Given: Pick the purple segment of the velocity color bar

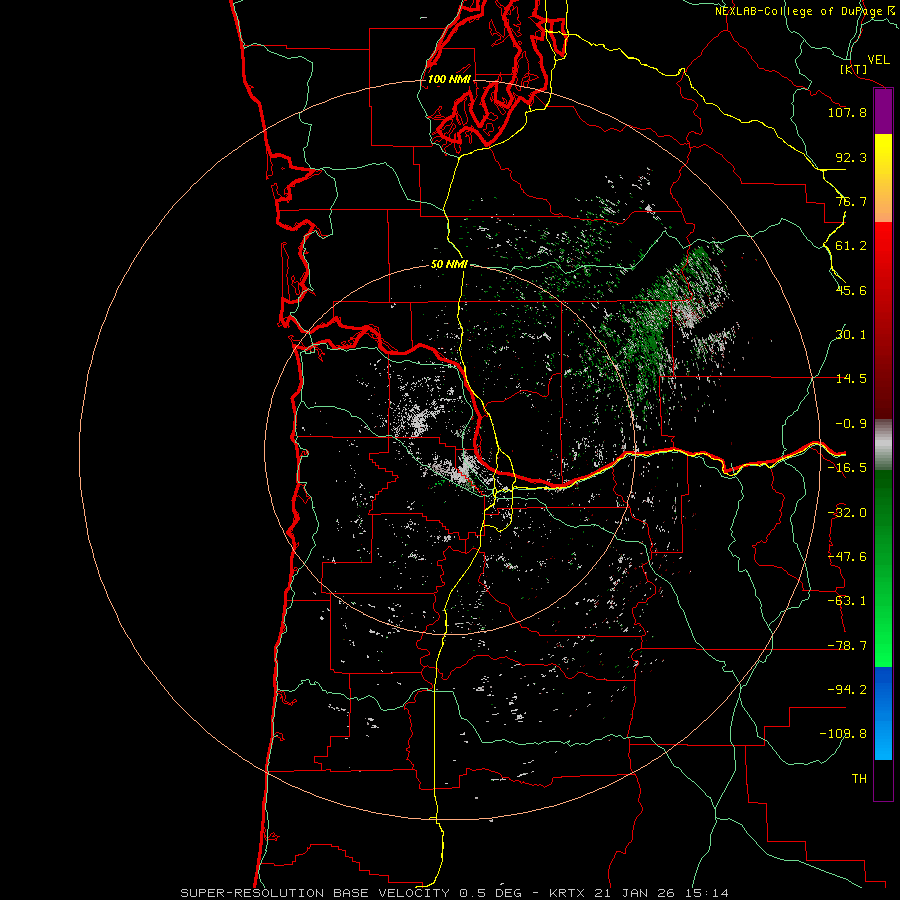Looking at the screenshot, I should pos(883,112).
